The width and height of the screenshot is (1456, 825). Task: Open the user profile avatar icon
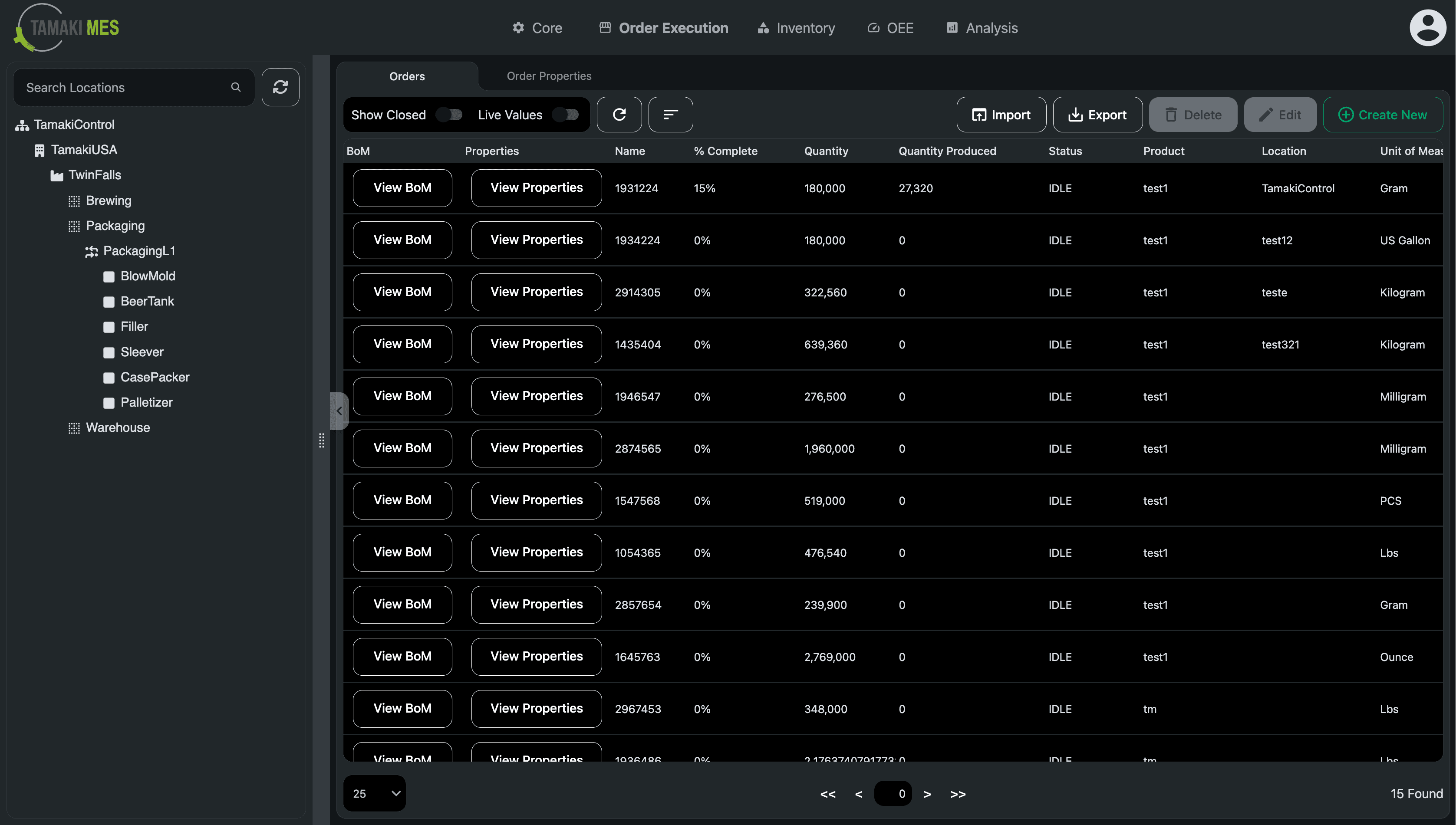pos(1427,27)
